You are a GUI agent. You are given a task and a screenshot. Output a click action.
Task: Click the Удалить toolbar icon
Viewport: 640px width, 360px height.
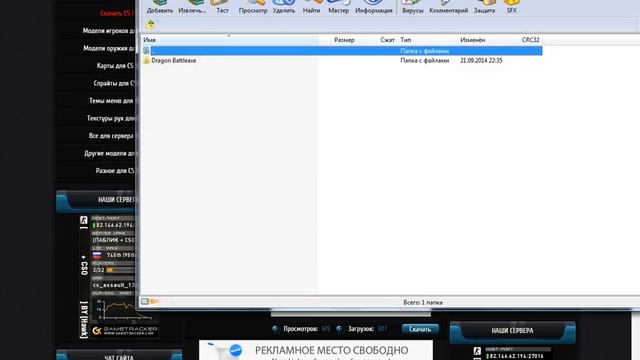(284, 7)
